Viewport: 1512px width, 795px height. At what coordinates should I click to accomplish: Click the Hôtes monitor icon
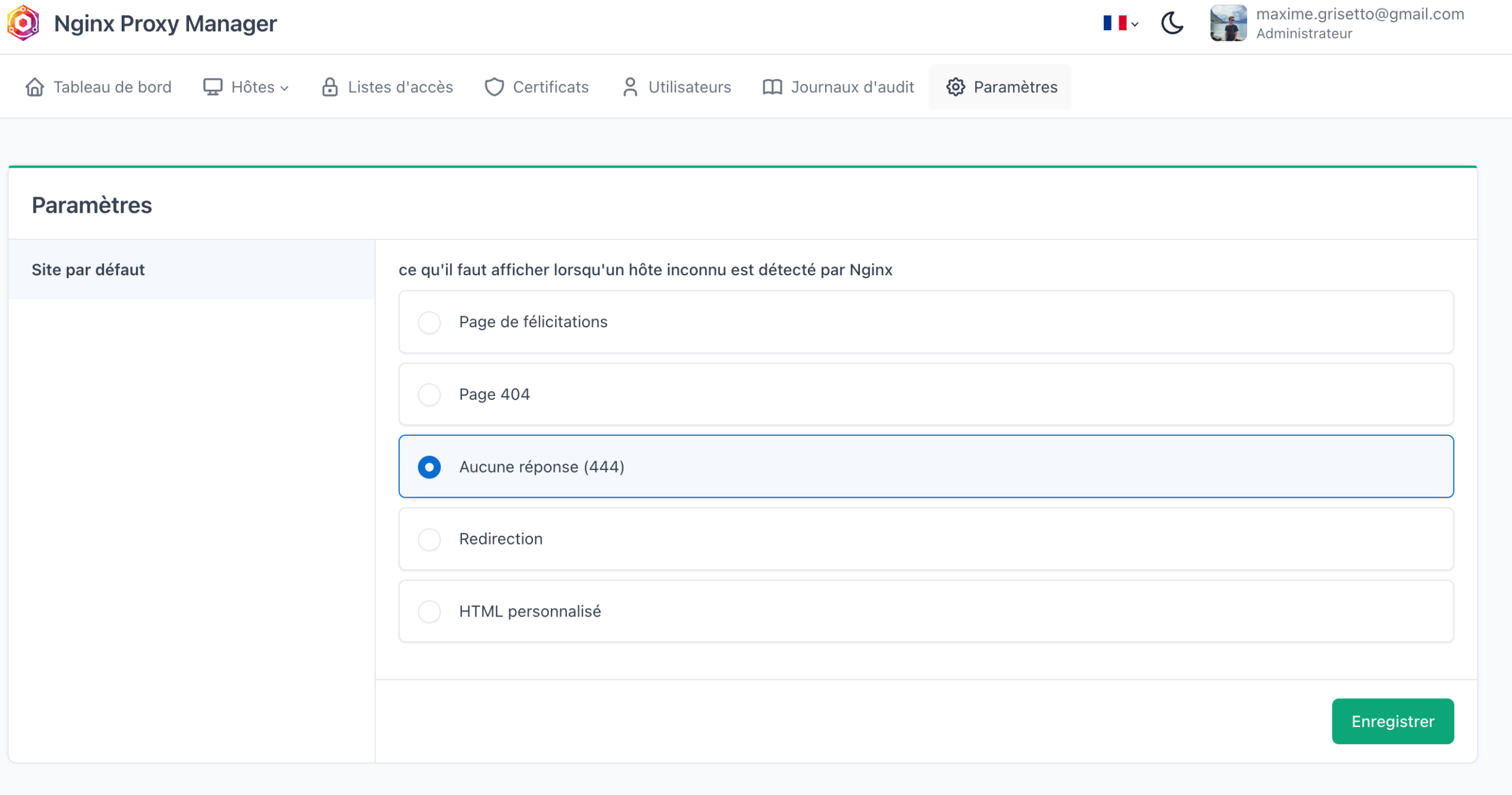click(x=213, y=87)
